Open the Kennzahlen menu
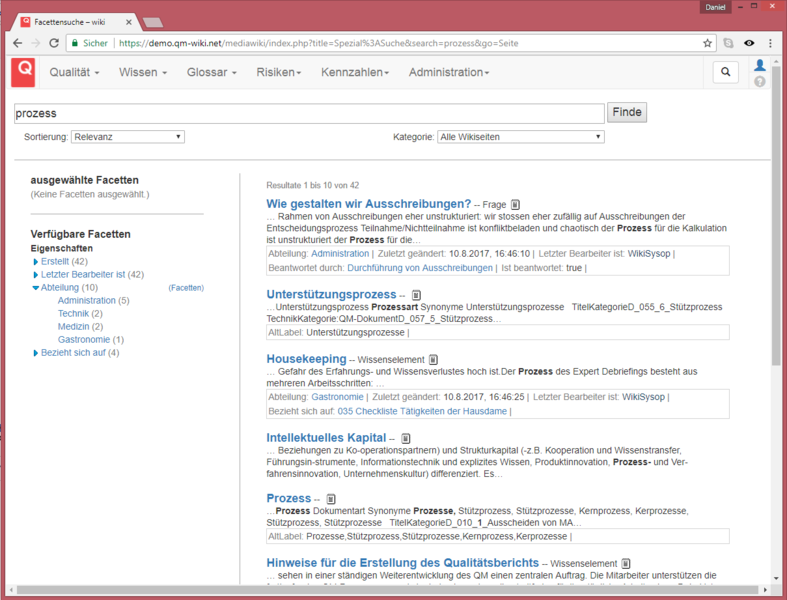Viewport: 787px width, 600px height. (x=354, y=72)
